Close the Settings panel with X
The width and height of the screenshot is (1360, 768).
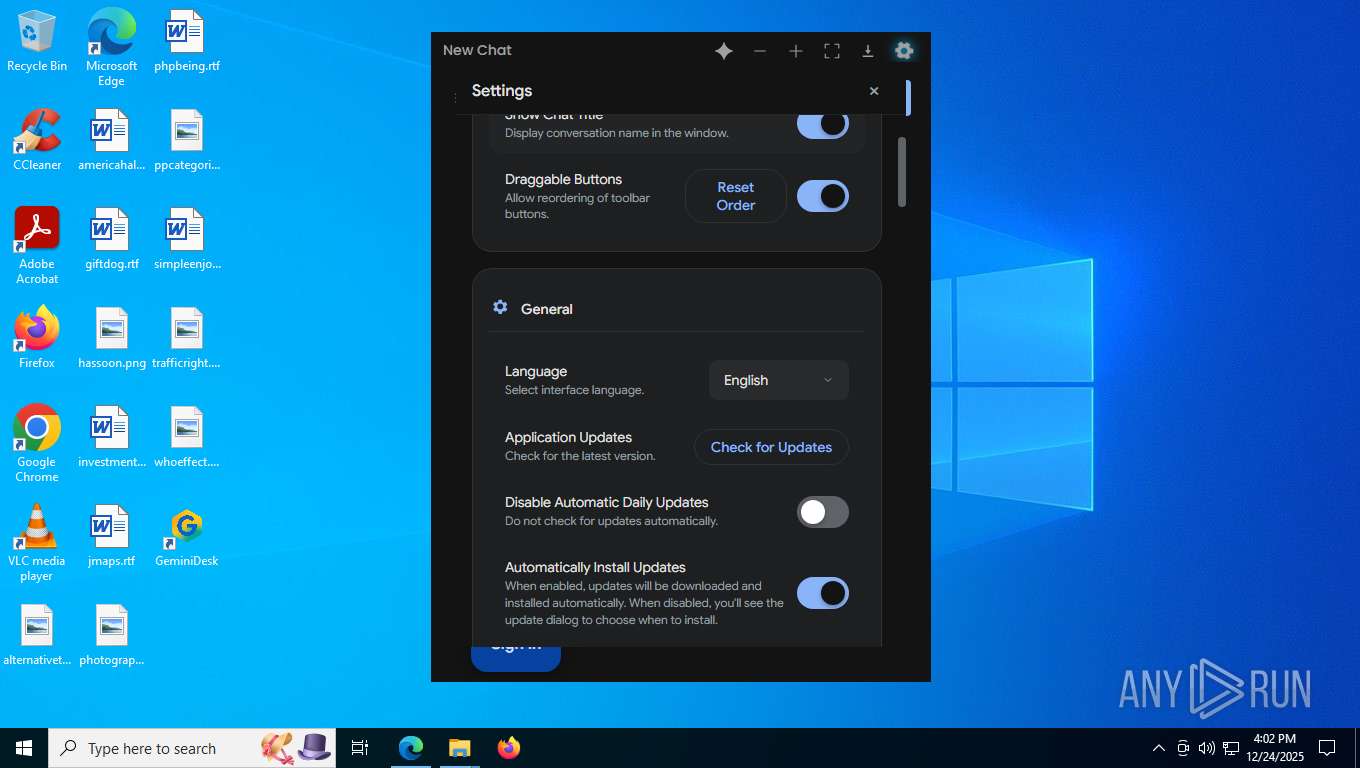point(874,91)
